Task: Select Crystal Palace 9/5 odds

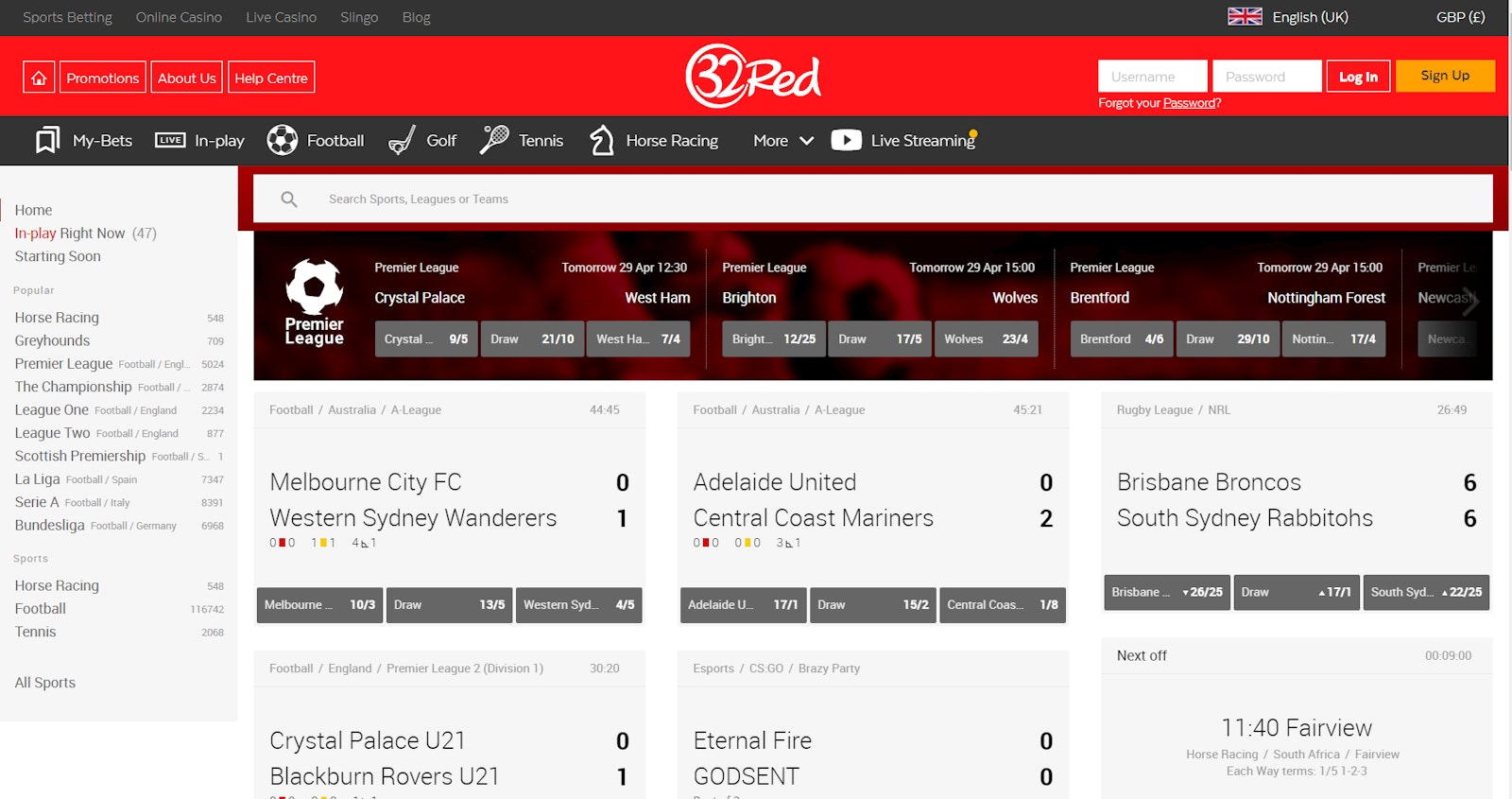Action: coord(426,339)
